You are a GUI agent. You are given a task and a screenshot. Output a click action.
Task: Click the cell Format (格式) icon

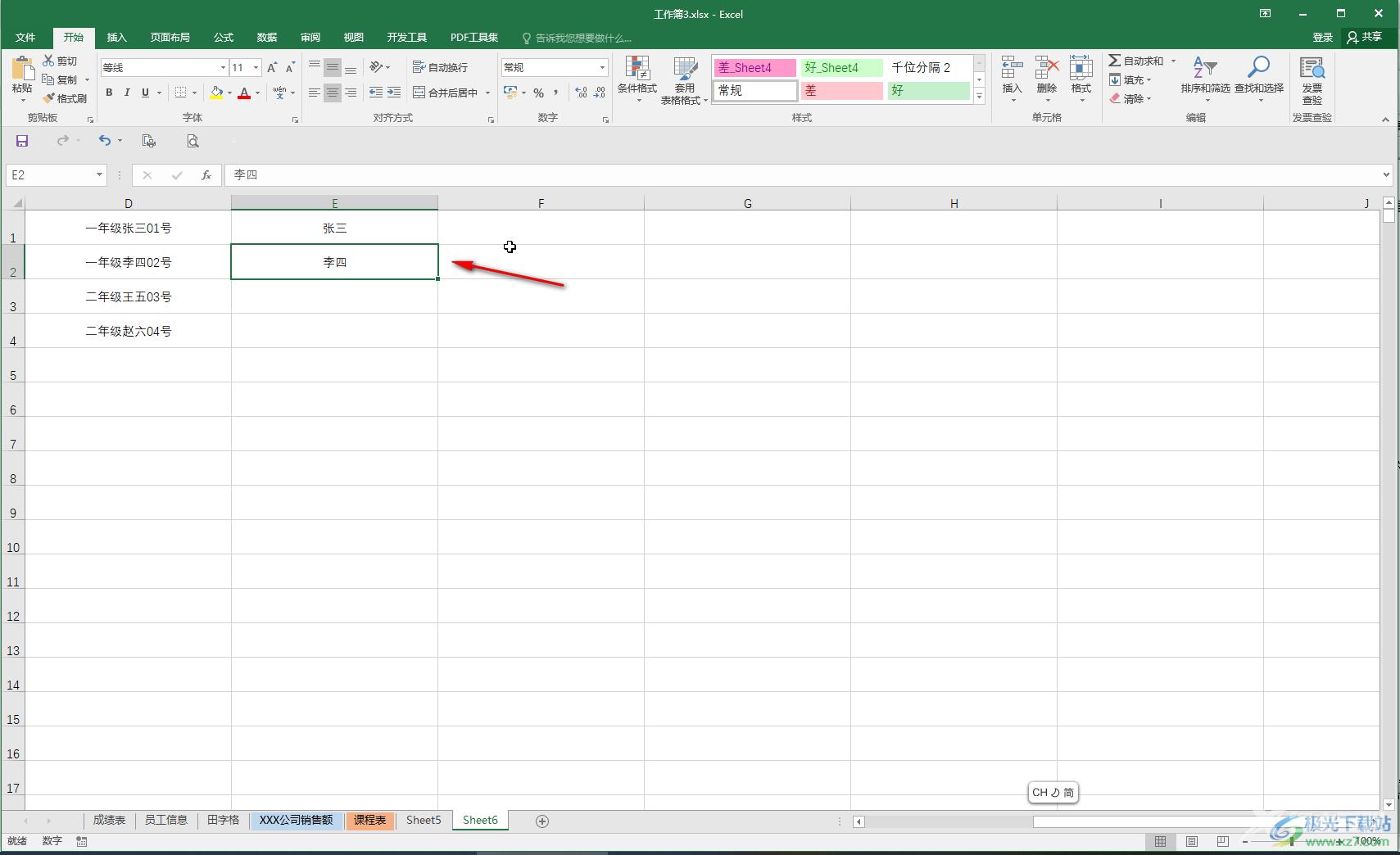click(x=1081, y=68)
